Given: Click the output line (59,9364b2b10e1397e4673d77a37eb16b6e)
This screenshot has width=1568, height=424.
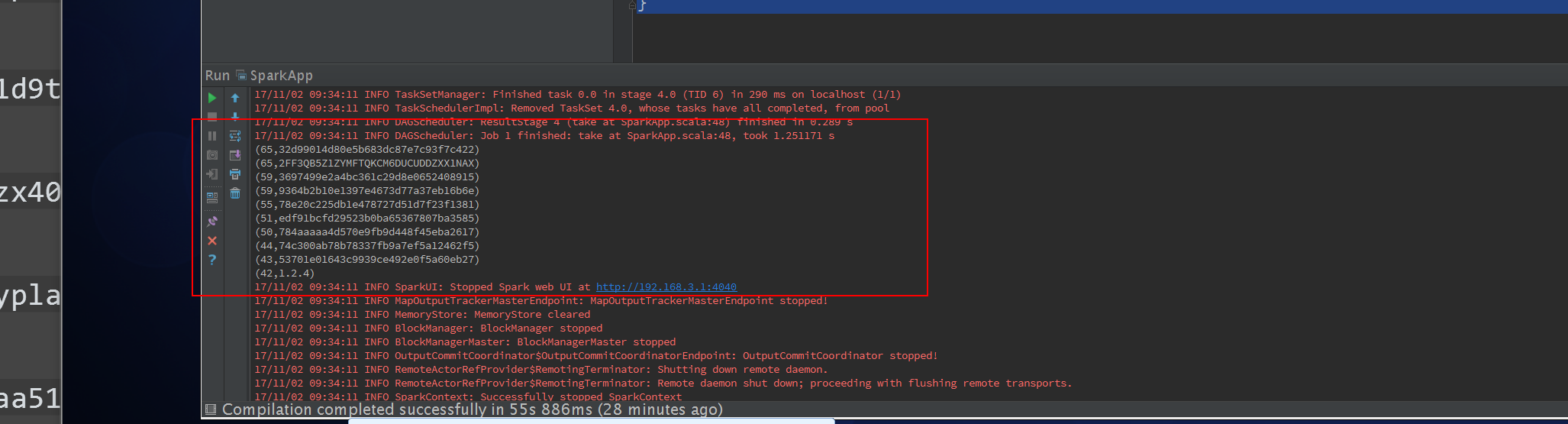Looking at the screenshot, I should coord(367,191).
